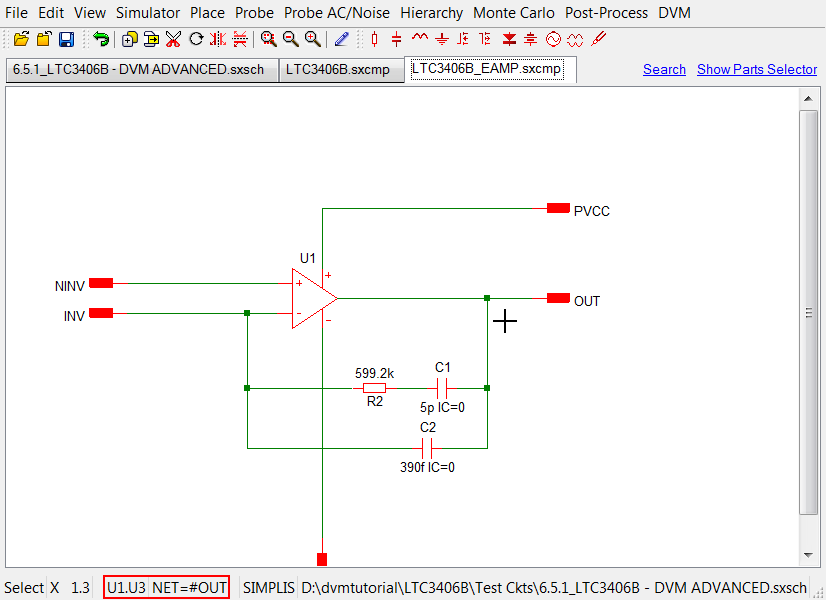The height and width of the screenshot is (600, 826).
Task: Click the Rotate component icon
Action: pos(196,39)
